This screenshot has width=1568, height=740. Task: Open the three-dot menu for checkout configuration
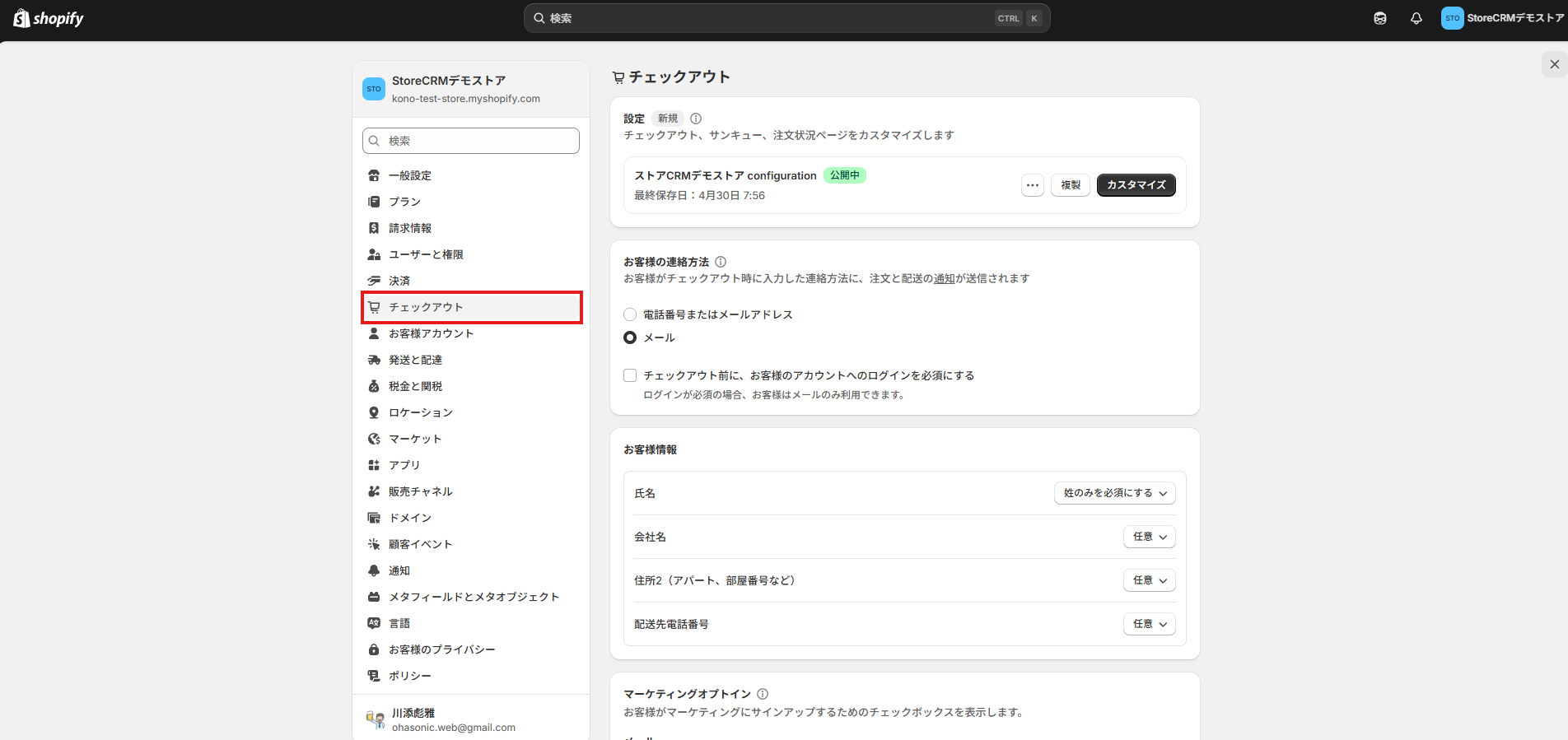1033,185
